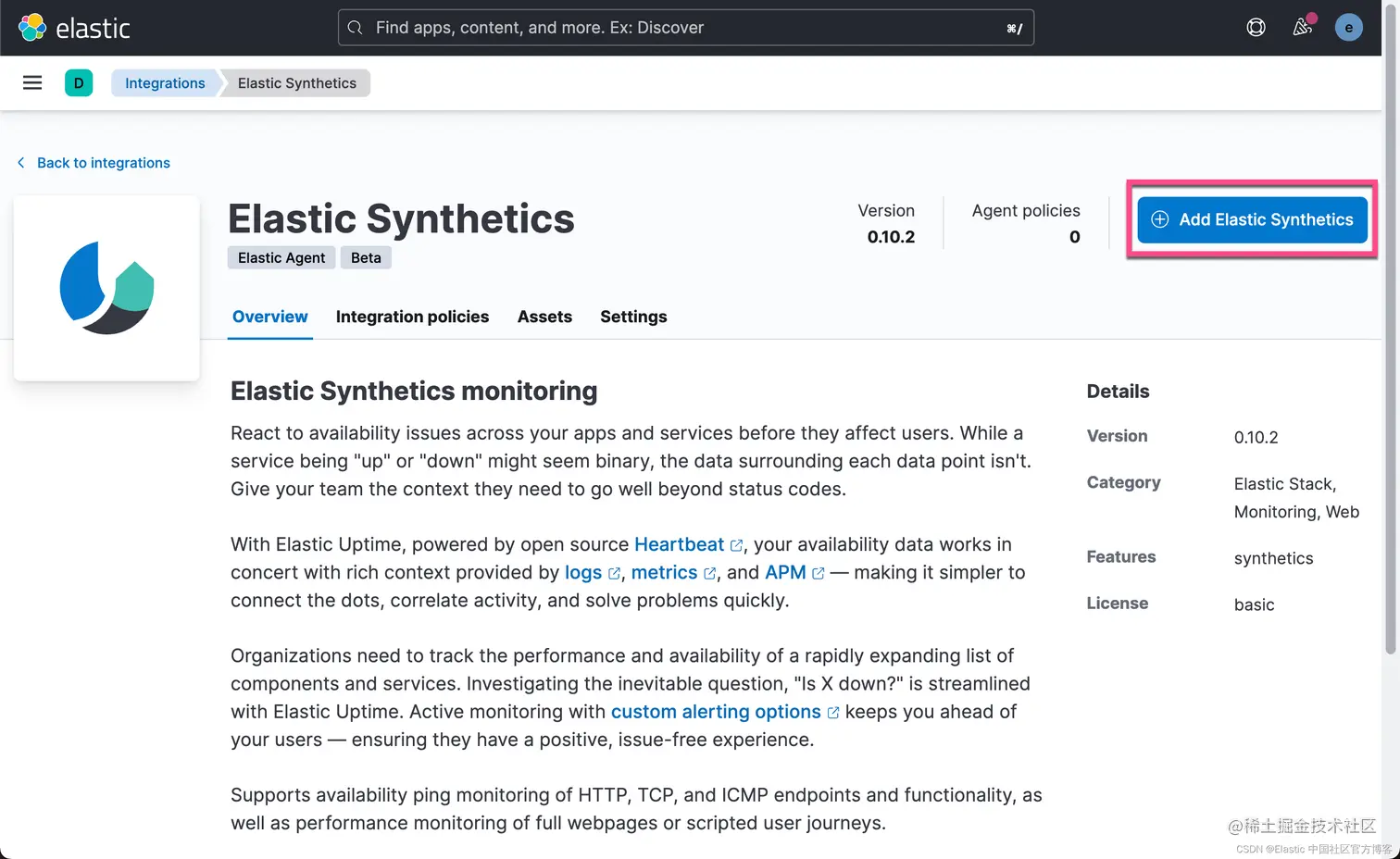Click the Category value Elastic Stack
Viewport: 1400px width, 859px height.
point(1284,484)
